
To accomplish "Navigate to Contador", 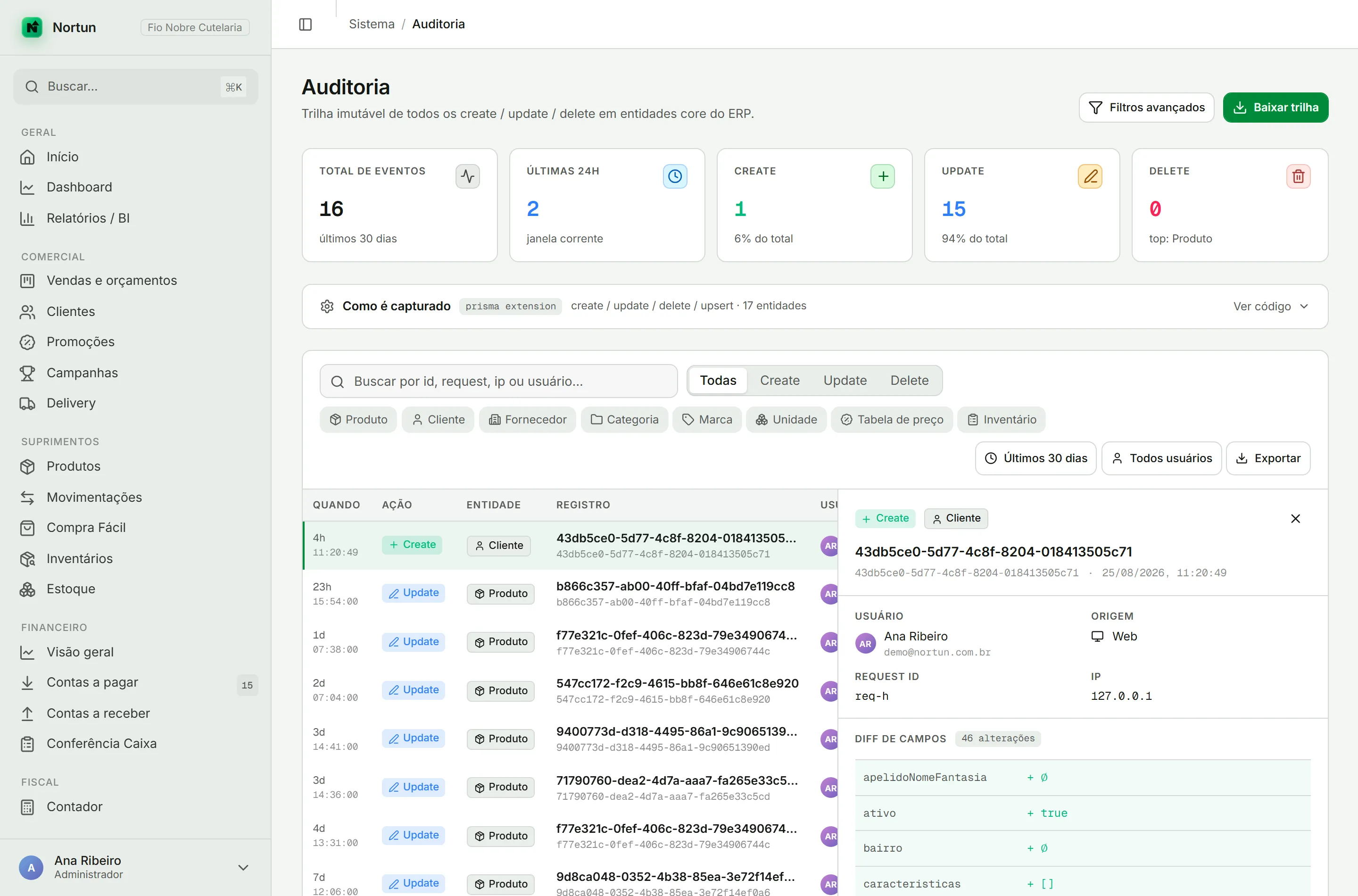I will click(x=135, y=807).
